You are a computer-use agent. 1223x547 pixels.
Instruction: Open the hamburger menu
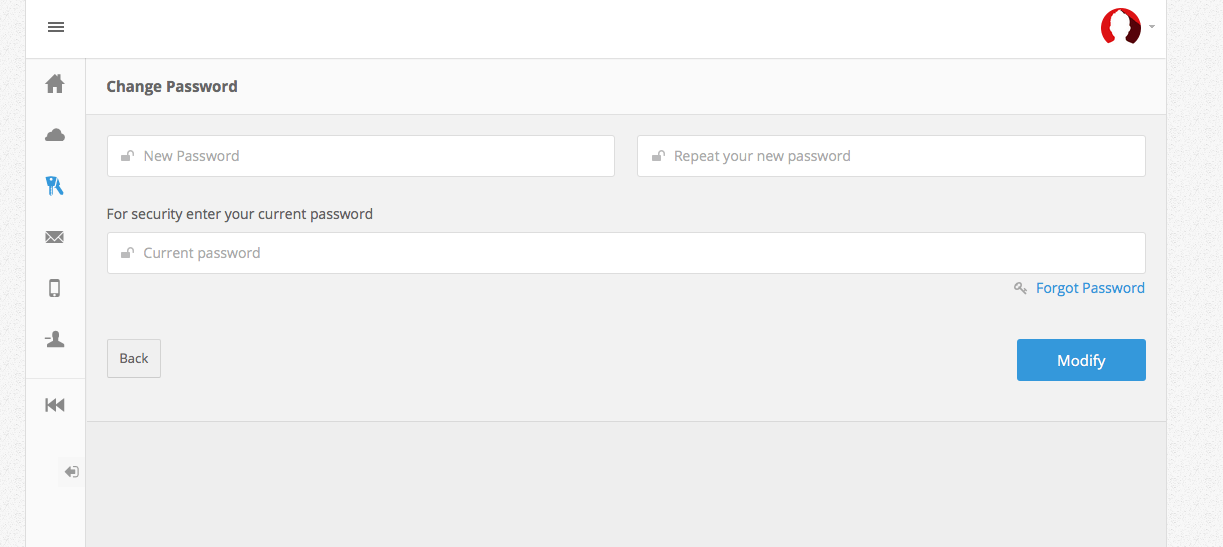tap(56, 27)
